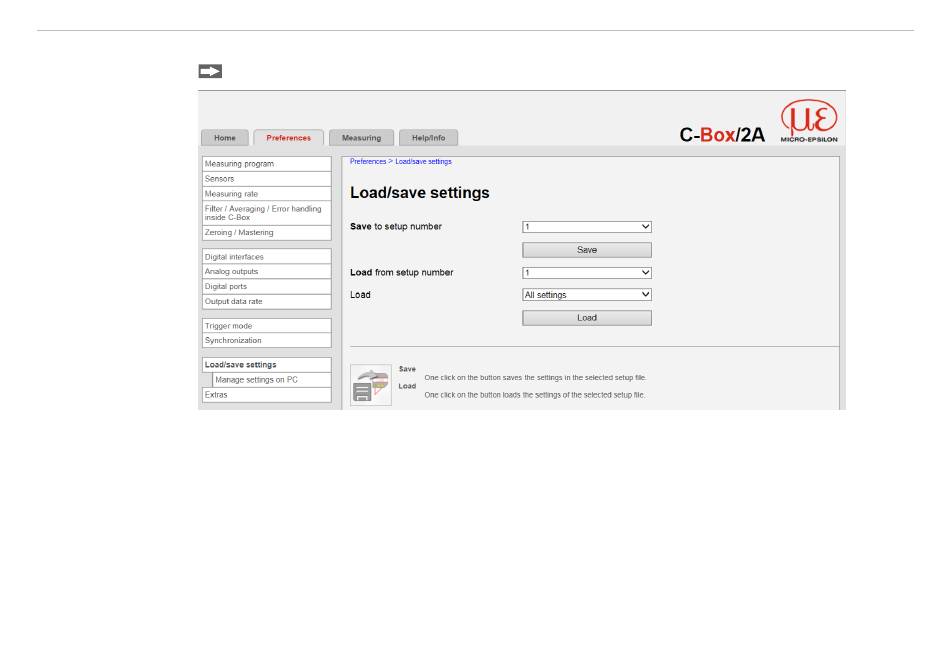Expand Load from setup number dropdown
950x665 pixels.
click(x=586, y=273)
